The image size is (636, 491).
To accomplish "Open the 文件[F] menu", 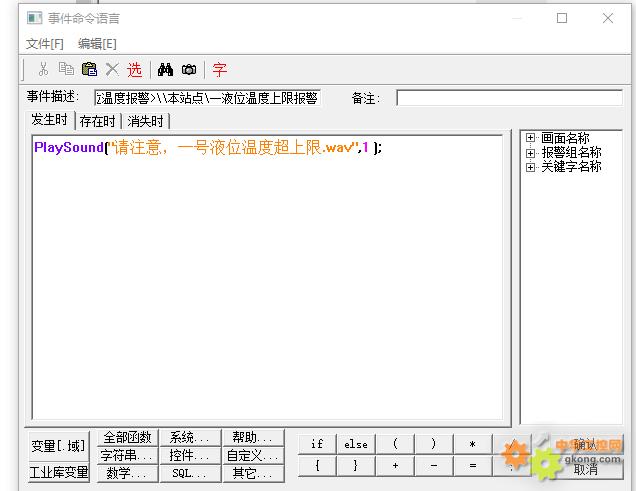I will click(x=44, y=44).
